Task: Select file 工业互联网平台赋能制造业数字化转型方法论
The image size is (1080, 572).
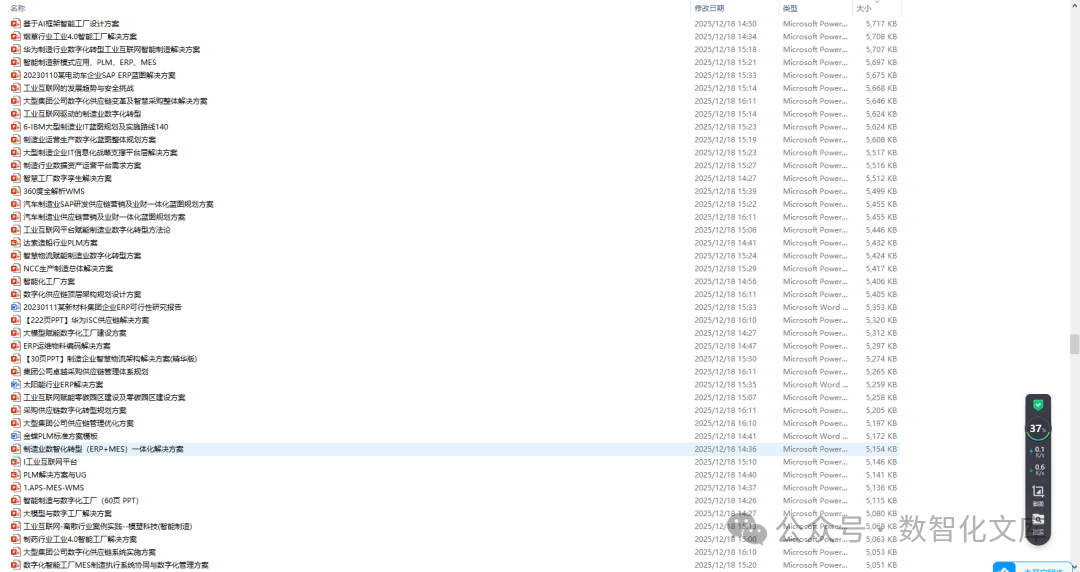Action: [96, 229]
